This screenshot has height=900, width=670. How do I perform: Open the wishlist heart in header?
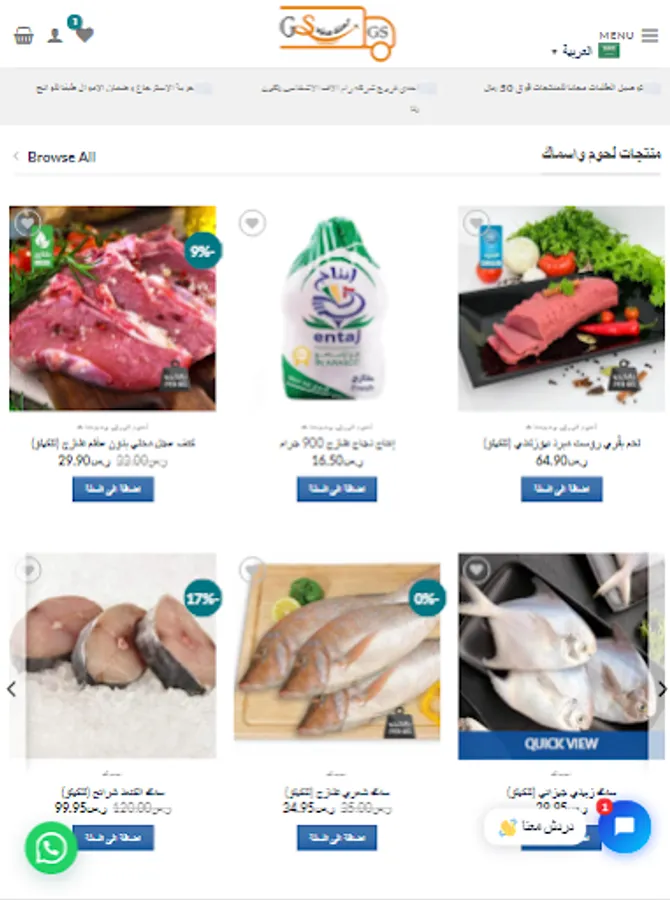tap(84, 34)
